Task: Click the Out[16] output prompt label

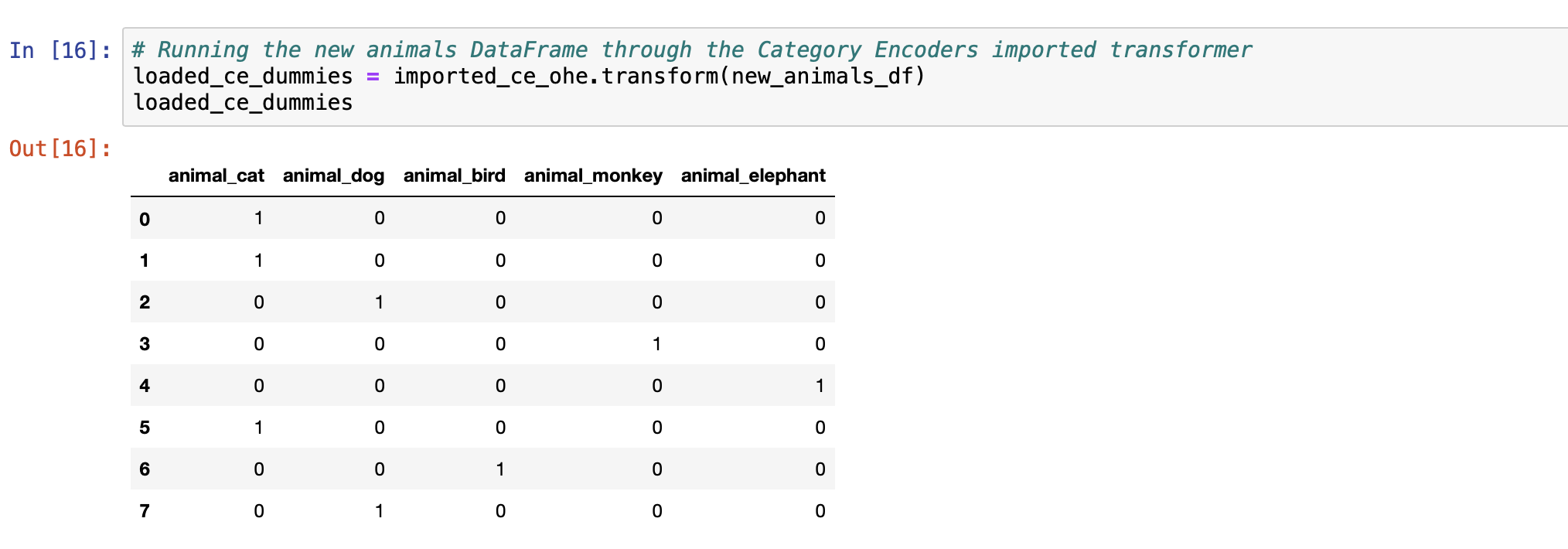Action: point(60,148)
